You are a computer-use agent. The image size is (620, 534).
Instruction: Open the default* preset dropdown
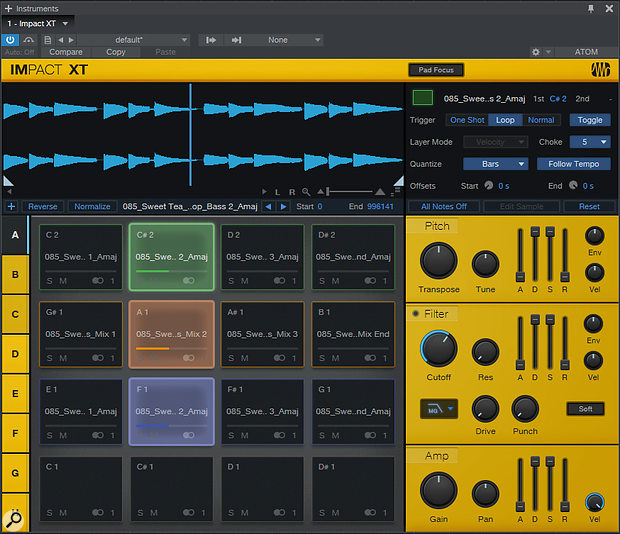click(x=134, y=40)
